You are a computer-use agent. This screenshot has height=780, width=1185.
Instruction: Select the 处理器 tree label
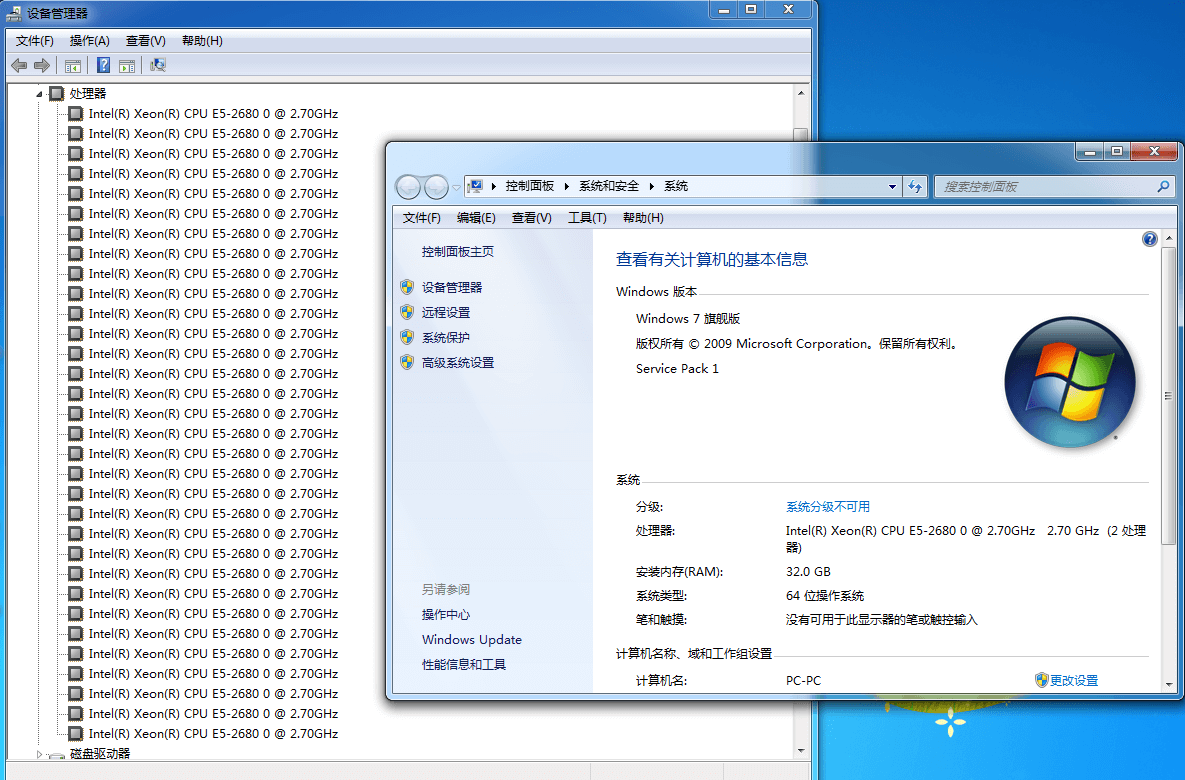(x=88, y=94)
